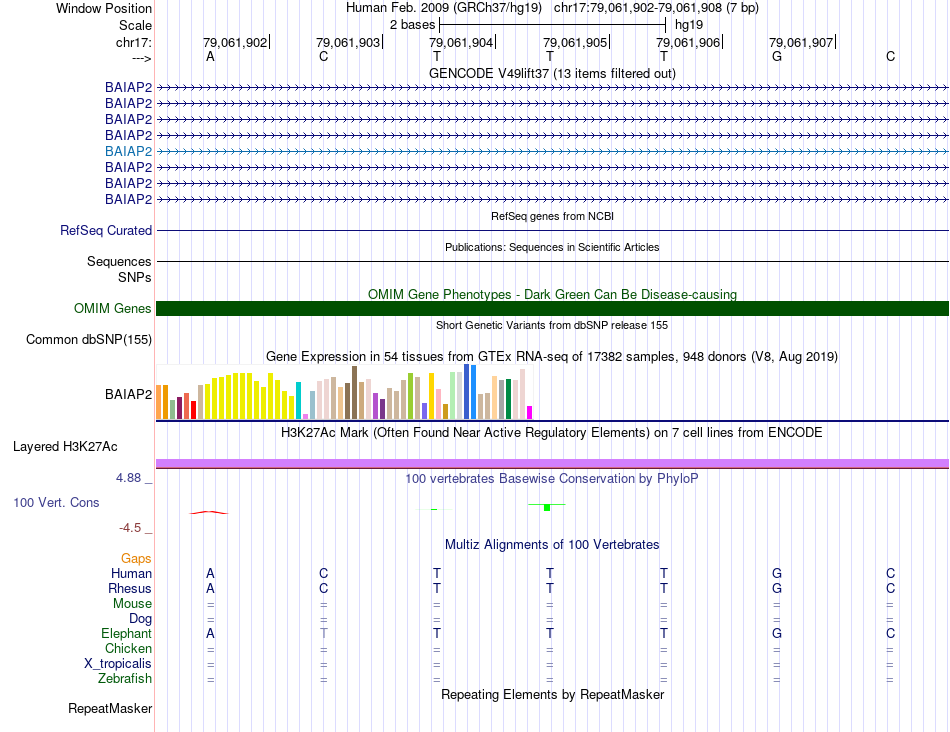Viewport: 950px width, 732px height.
Task: Click the 4.88 upper axis value
Action: pos(128,478)
